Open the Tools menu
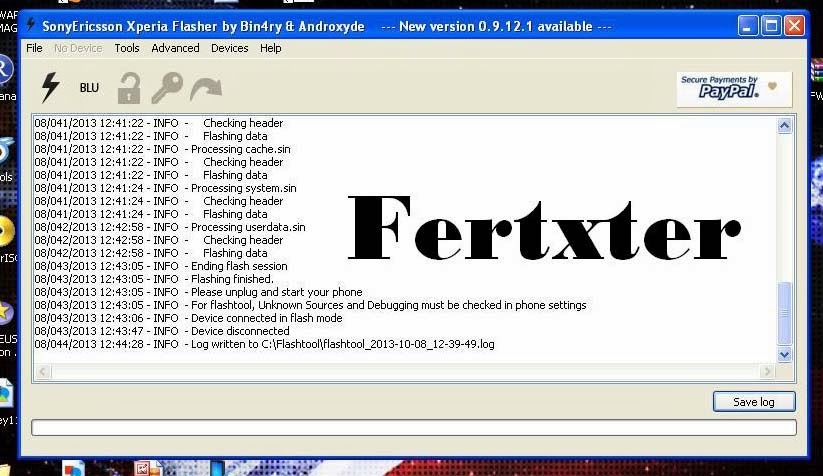The image size is (823, 476). click(x=127, y=48)
